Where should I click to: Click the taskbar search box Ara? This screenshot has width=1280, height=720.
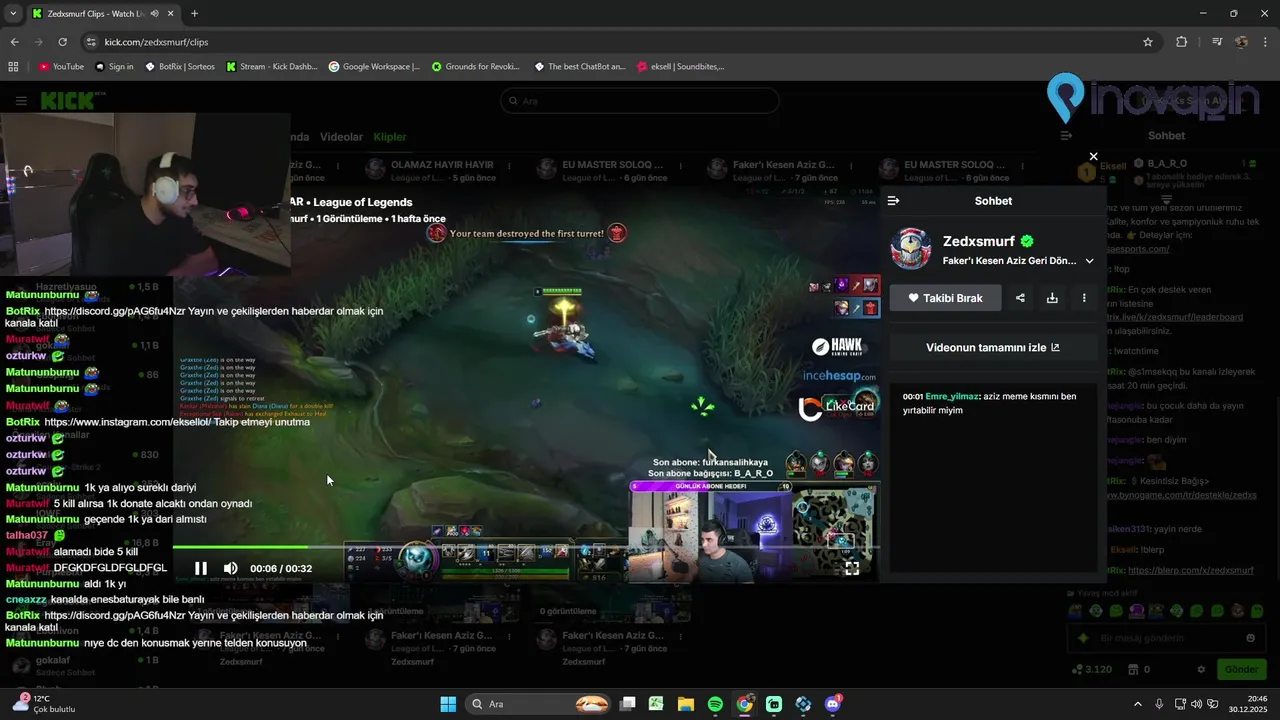(x=540, y=704)
